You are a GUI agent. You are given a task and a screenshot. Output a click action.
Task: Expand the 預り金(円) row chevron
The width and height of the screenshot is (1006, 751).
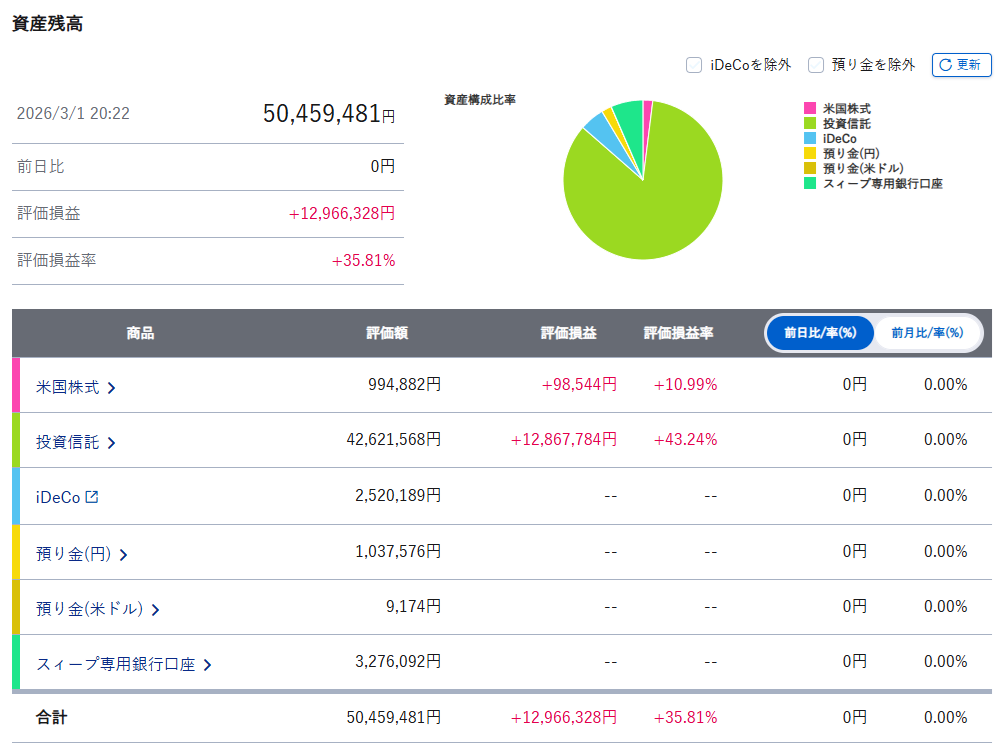click(x=123, y=554)
